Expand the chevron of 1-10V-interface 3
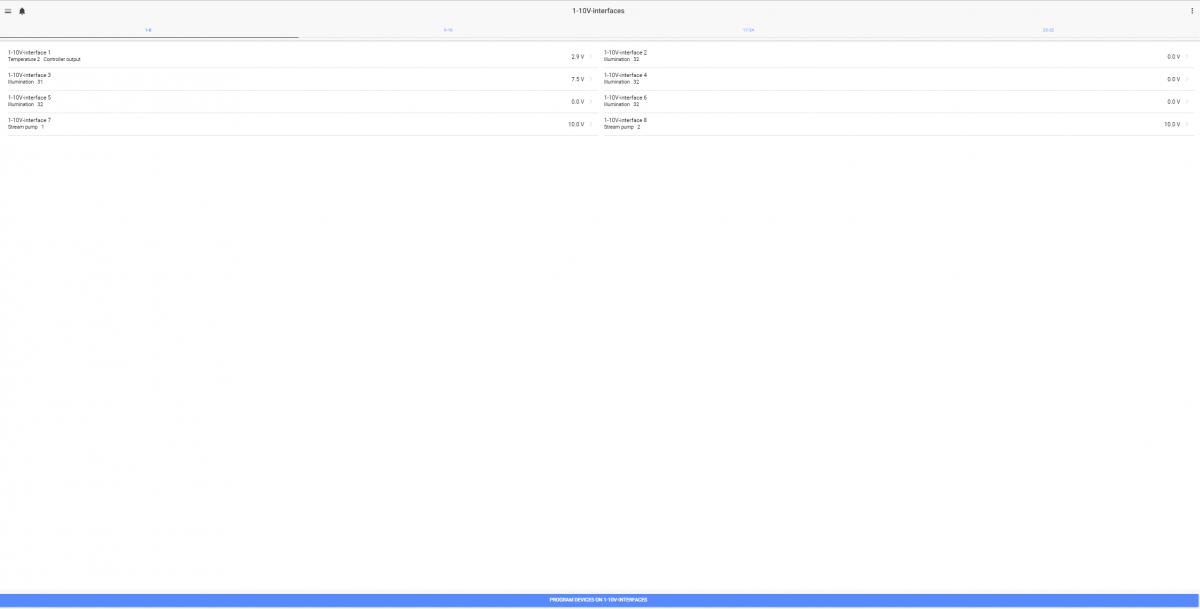 coord(591,79)
